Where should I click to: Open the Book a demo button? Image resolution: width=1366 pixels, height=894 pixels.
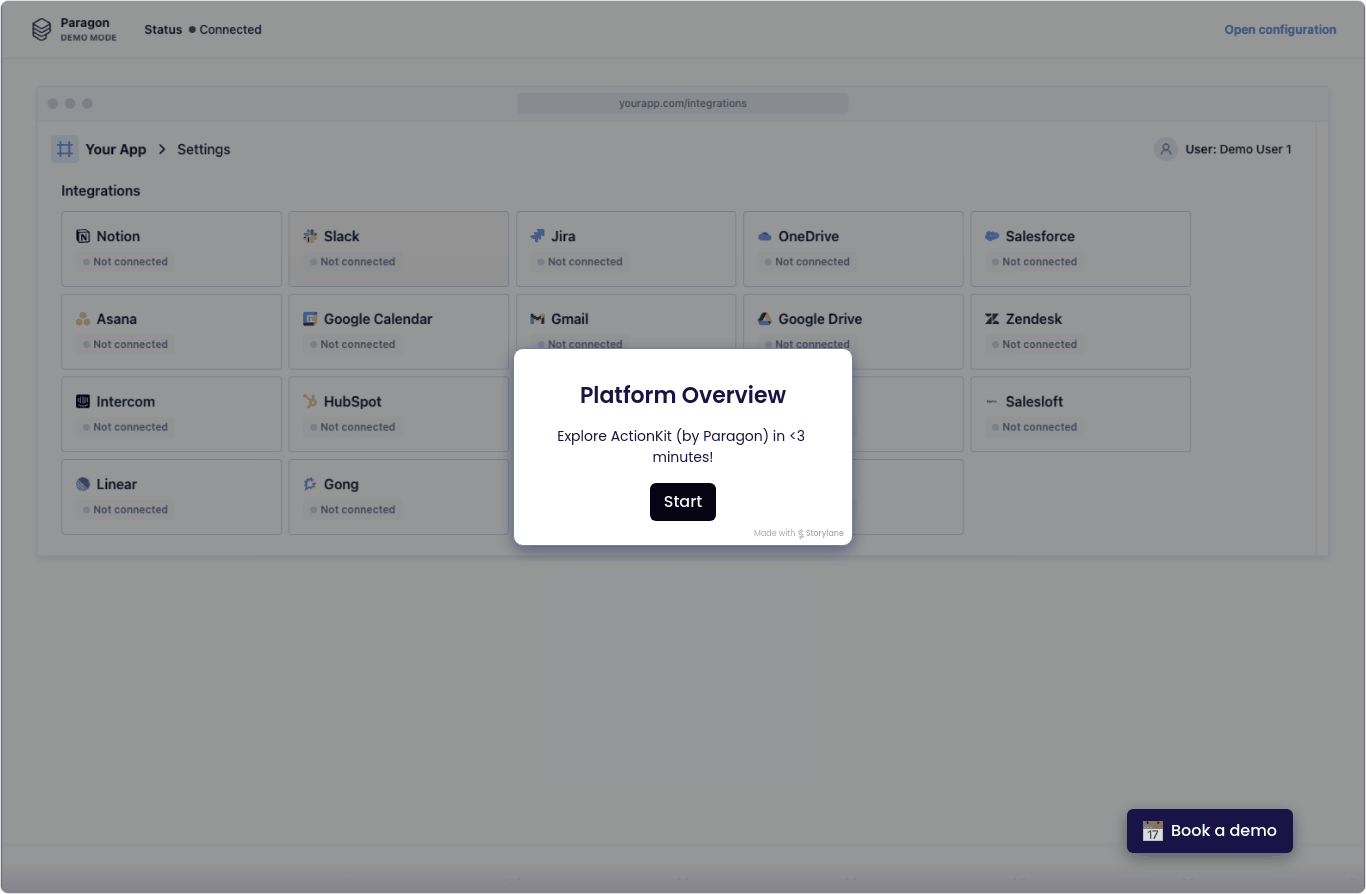[x=1210, y=831]
